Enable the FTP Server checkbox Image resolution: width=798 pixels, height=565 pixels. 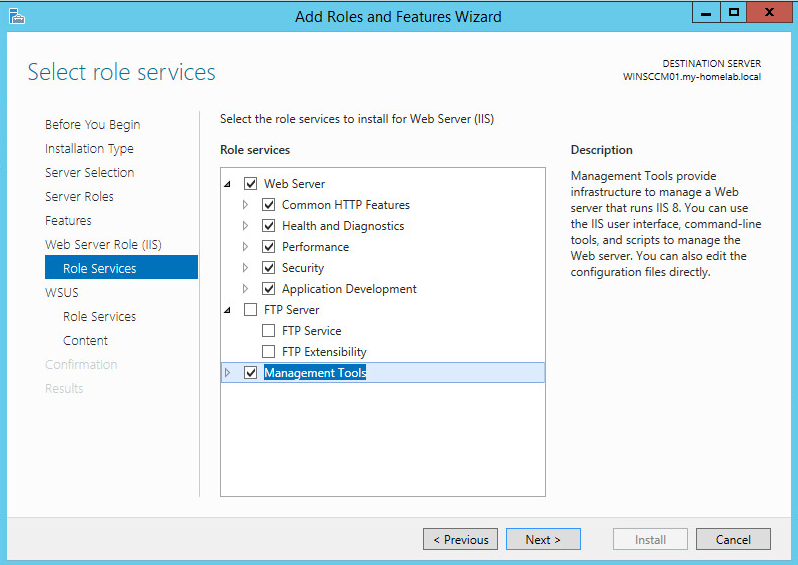coord(251,310)
